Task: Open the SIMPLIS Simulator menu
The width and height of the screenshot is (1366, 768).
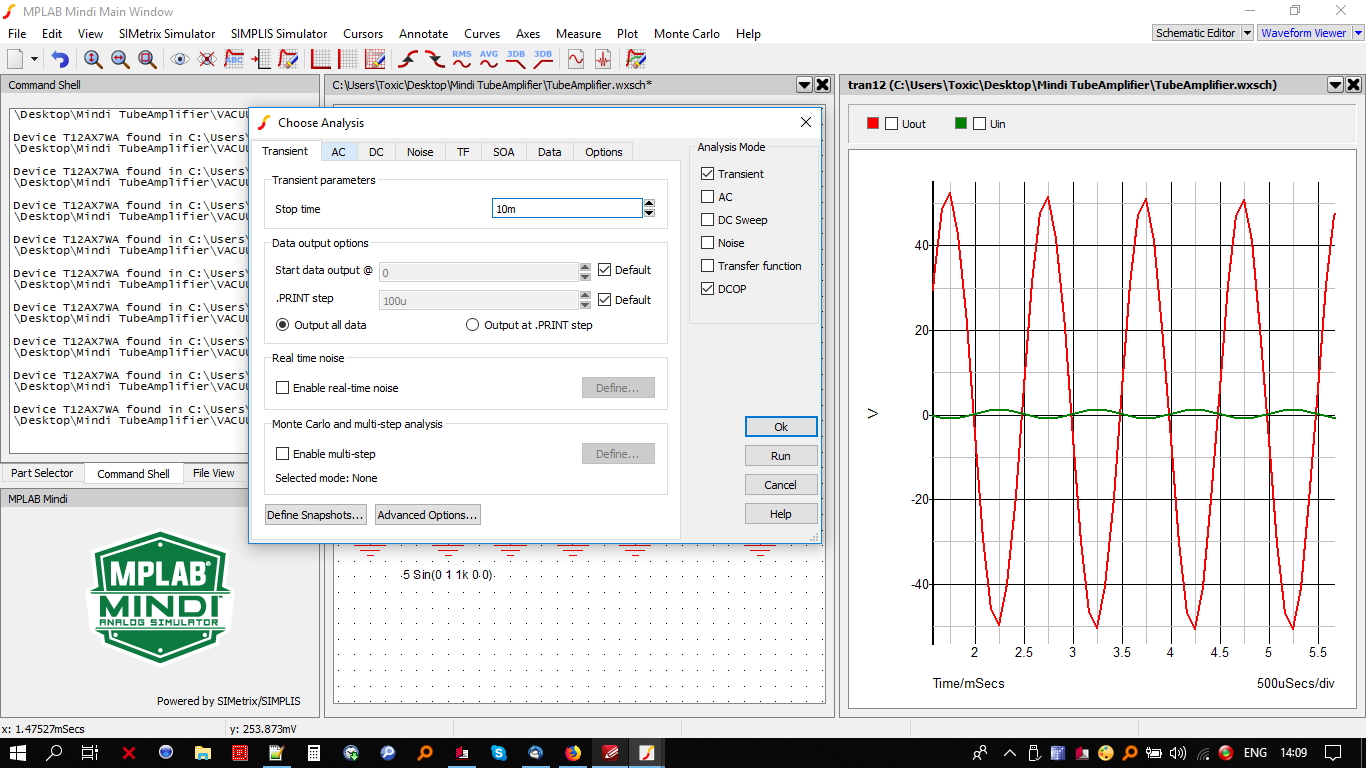Action: 279,33
